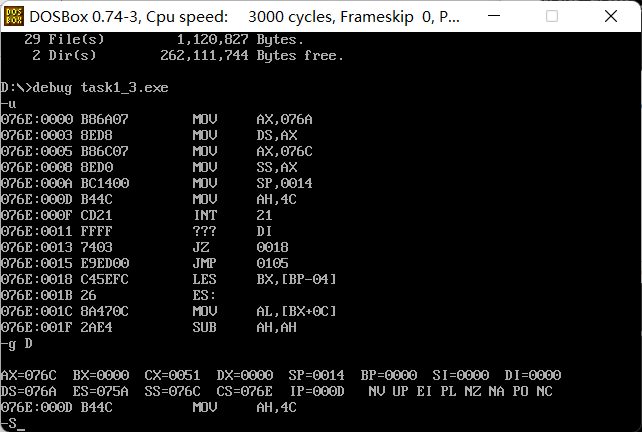Click the BP=0000 register value

coord(389,375)
